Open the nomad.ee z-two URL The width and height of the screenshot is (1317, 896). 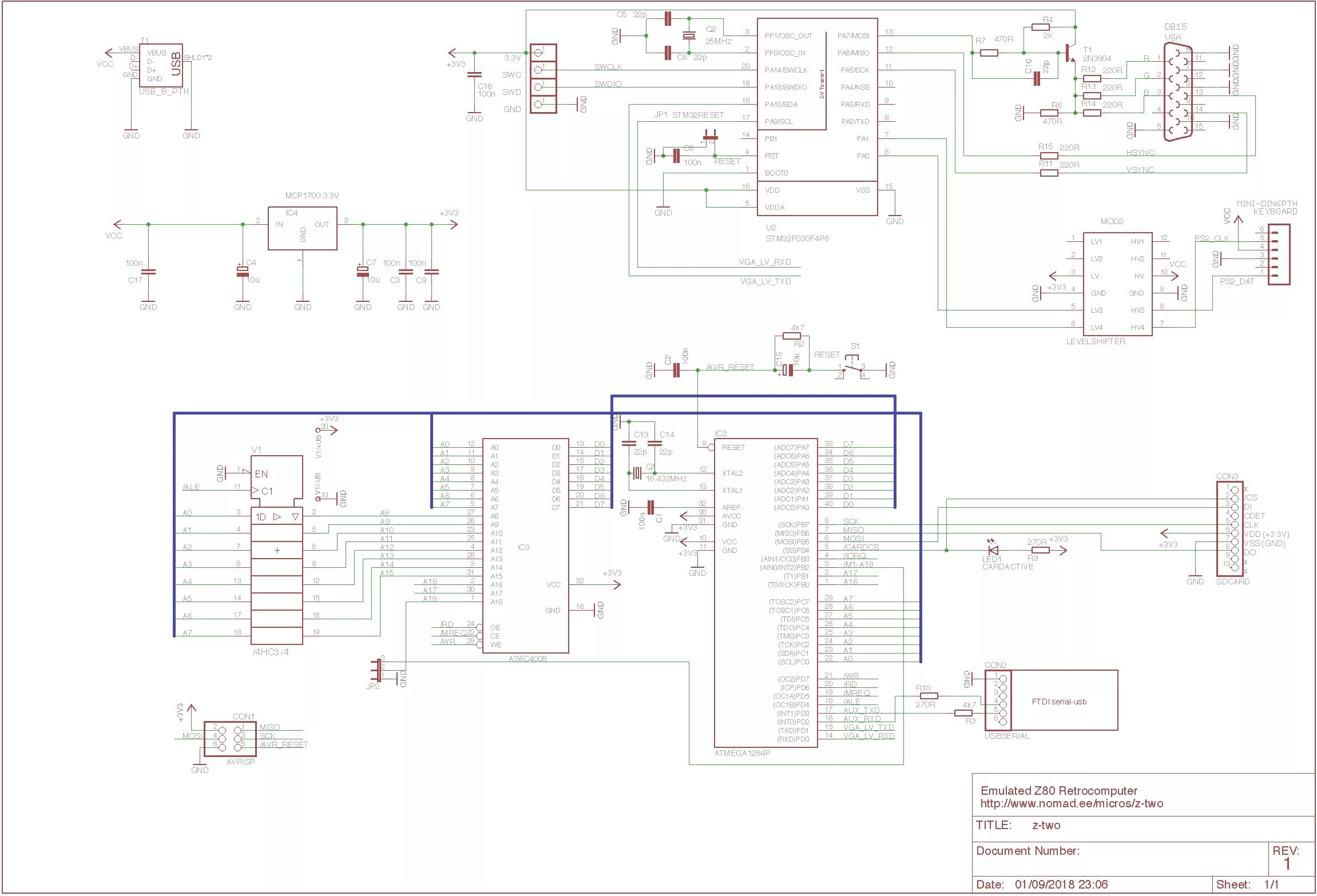[1072, 803]
